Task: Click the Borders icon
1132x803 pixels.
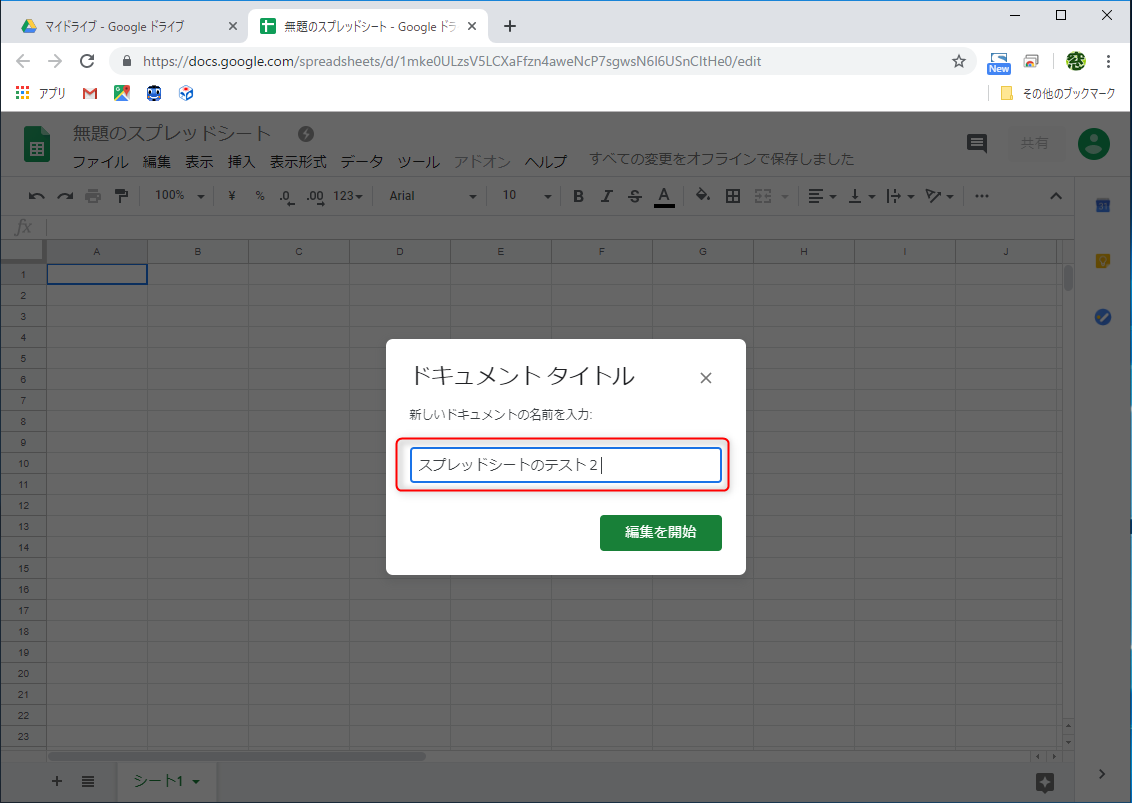Action: click(x=733, y=195)
